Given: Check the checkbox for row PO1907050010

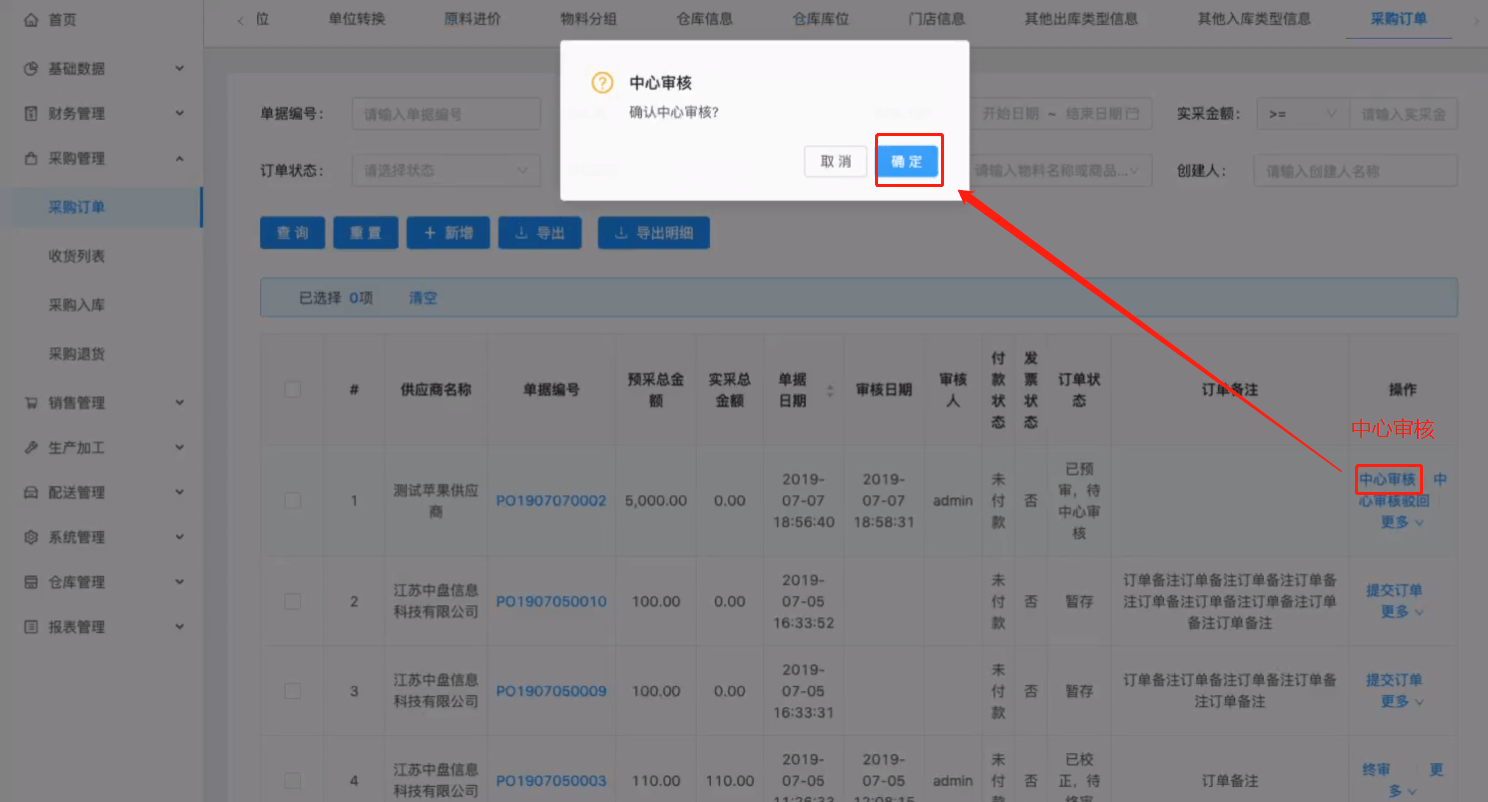Looking at the screenshot, I should click(x=292, y=601).
